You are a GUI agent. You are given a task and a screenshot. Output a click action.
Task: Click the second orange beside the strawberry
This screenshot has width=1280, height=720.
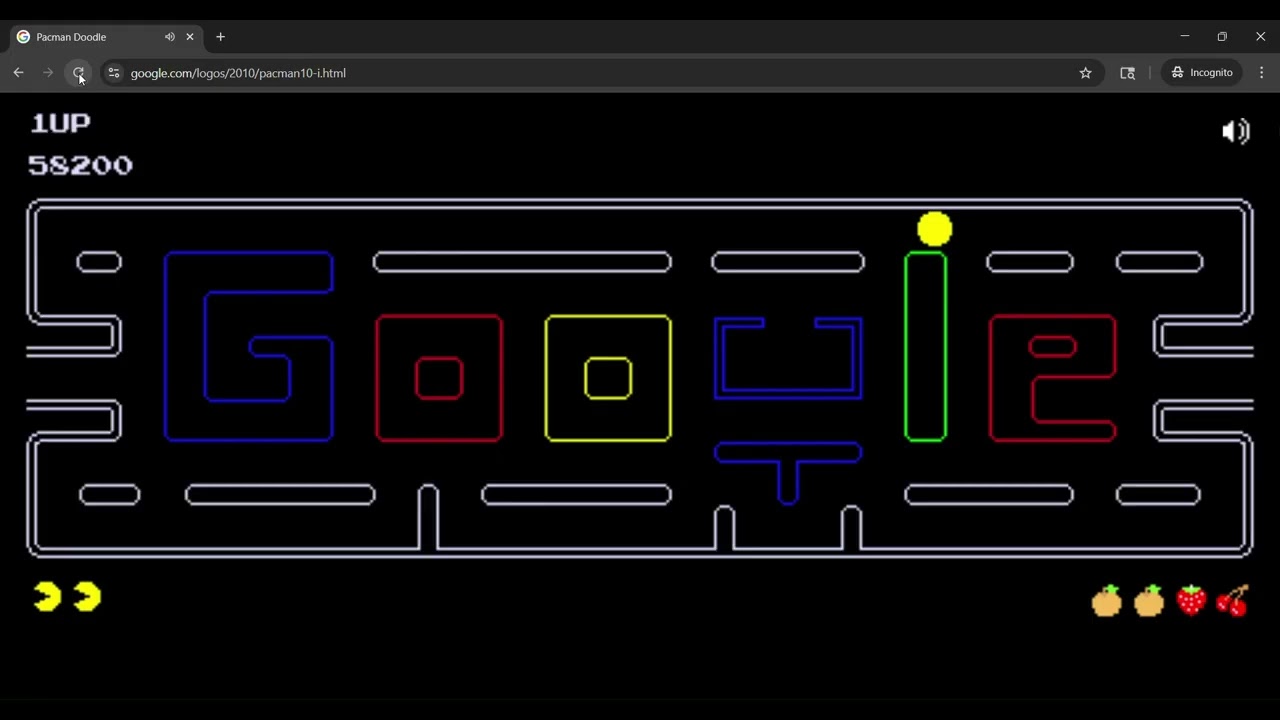click(x=1149, y=600)
